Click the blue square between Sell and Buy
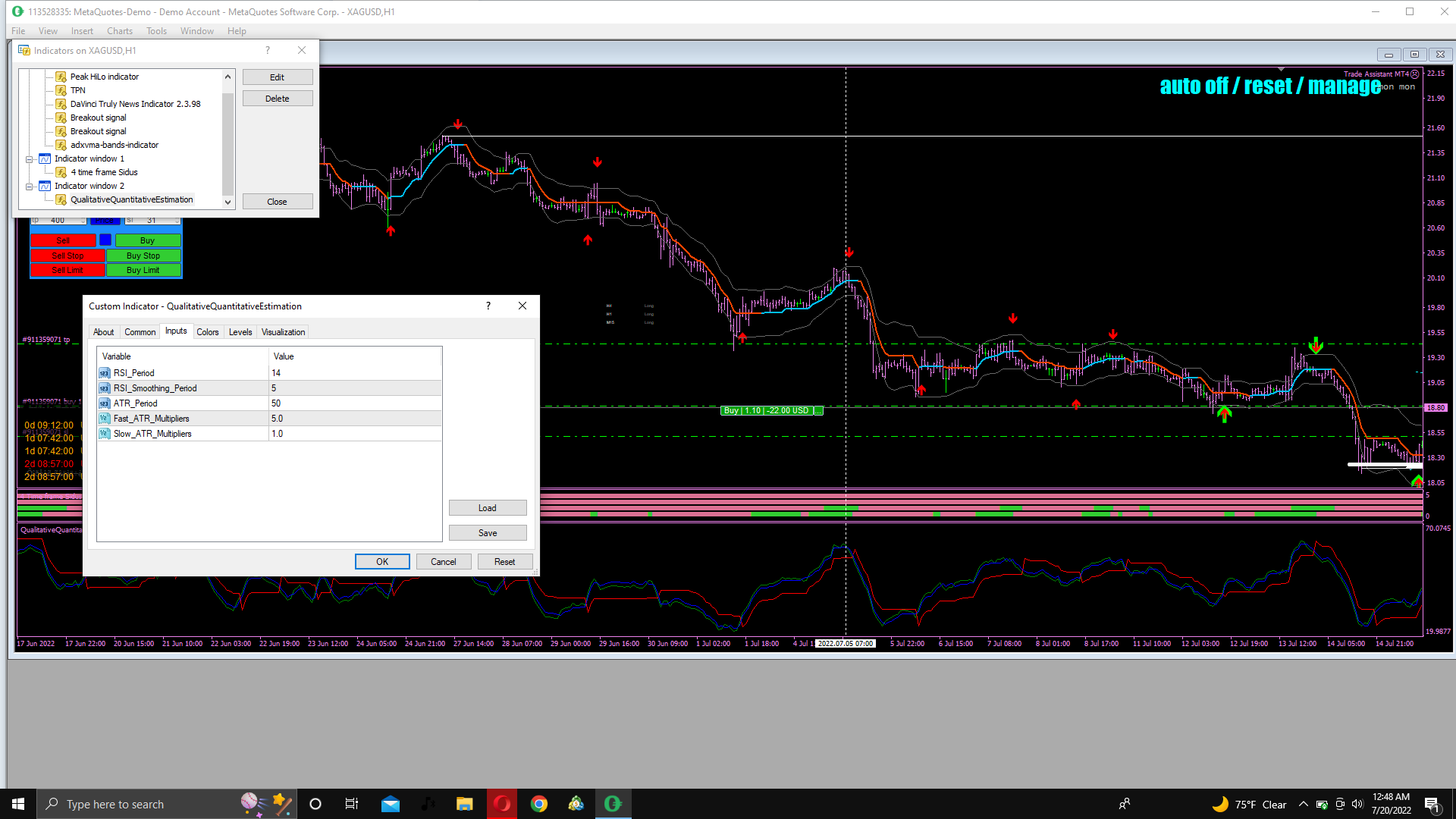Screen dimensions: 1456x819 pos(105,240)
